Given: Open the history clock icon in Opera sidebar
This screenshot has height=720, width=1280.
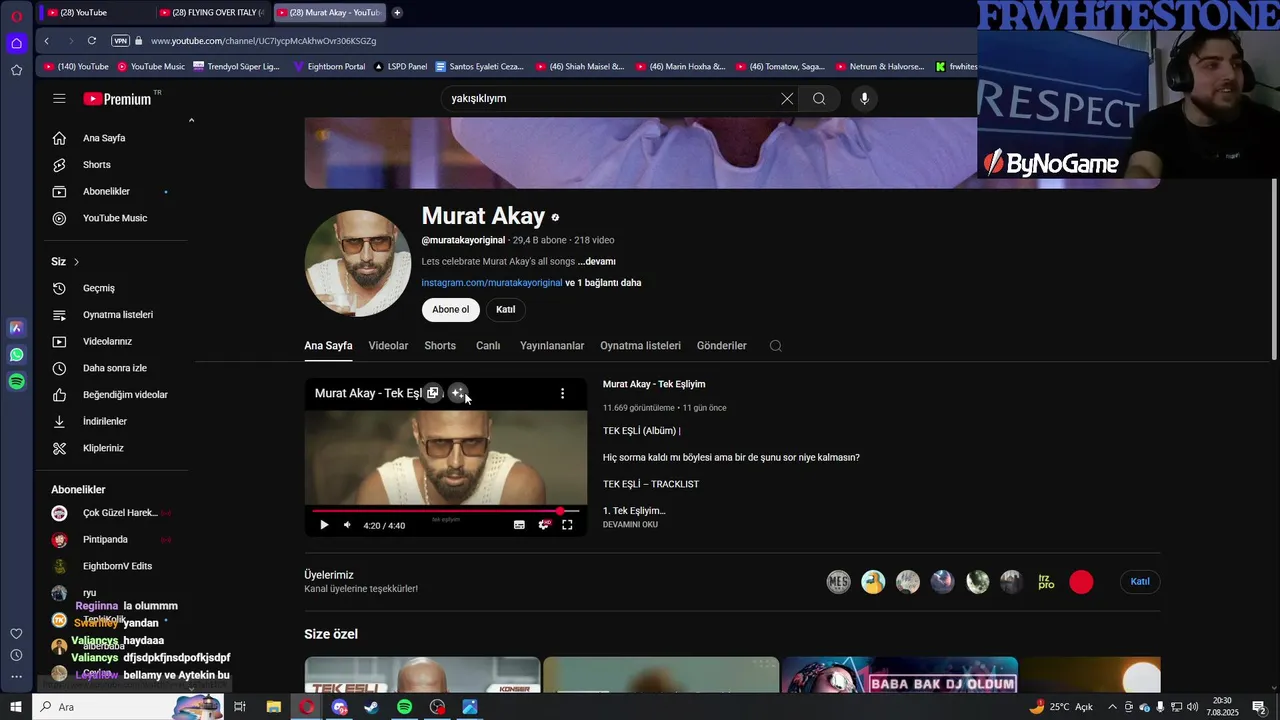Looking at the screenshot, I should [16, 655].
